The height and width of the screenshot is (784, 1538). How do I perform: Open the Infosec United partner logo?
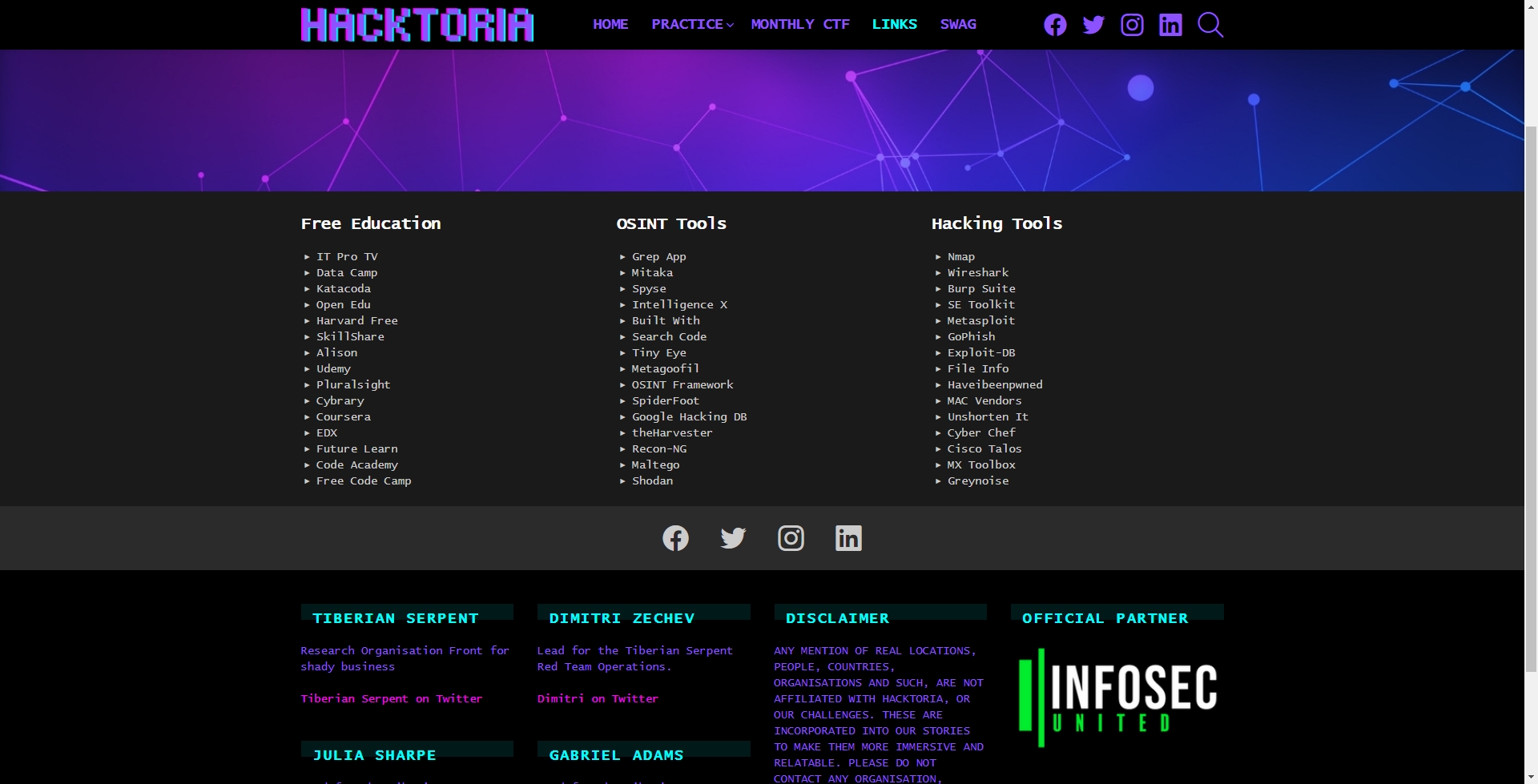coord(1117,698)
